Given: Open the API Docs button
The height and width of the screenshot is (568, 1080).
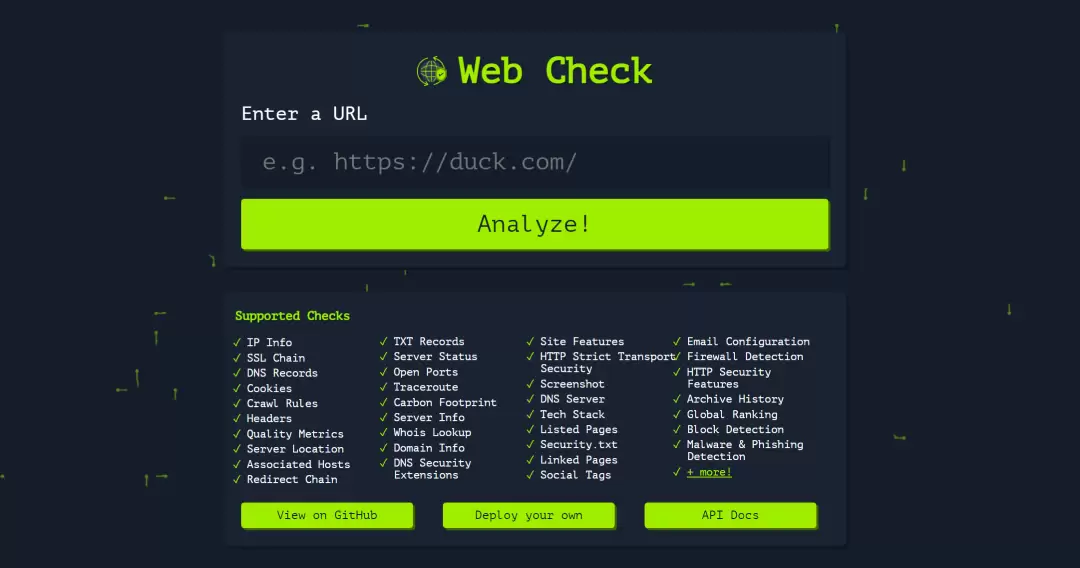Looking at the screenshot, I should point(730,515).
